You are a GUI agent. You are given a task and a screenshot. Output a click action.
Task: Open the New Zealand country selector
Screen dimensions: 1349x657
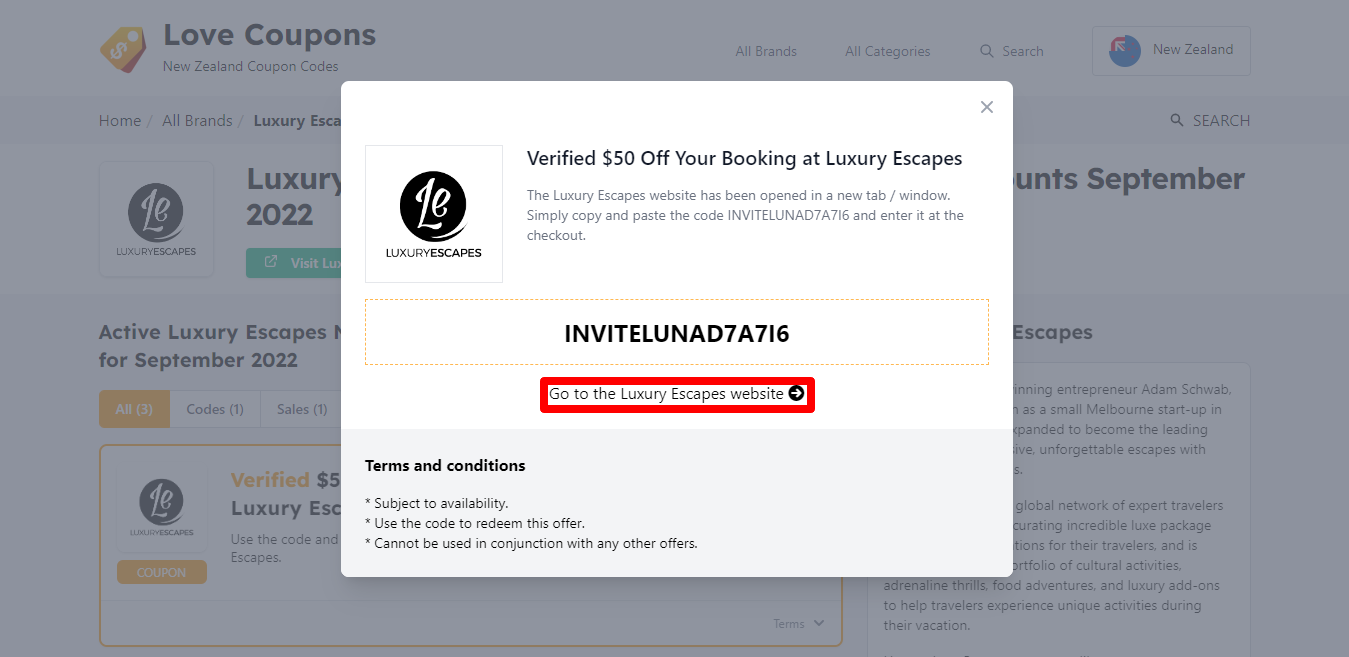tap(1171, 50)
